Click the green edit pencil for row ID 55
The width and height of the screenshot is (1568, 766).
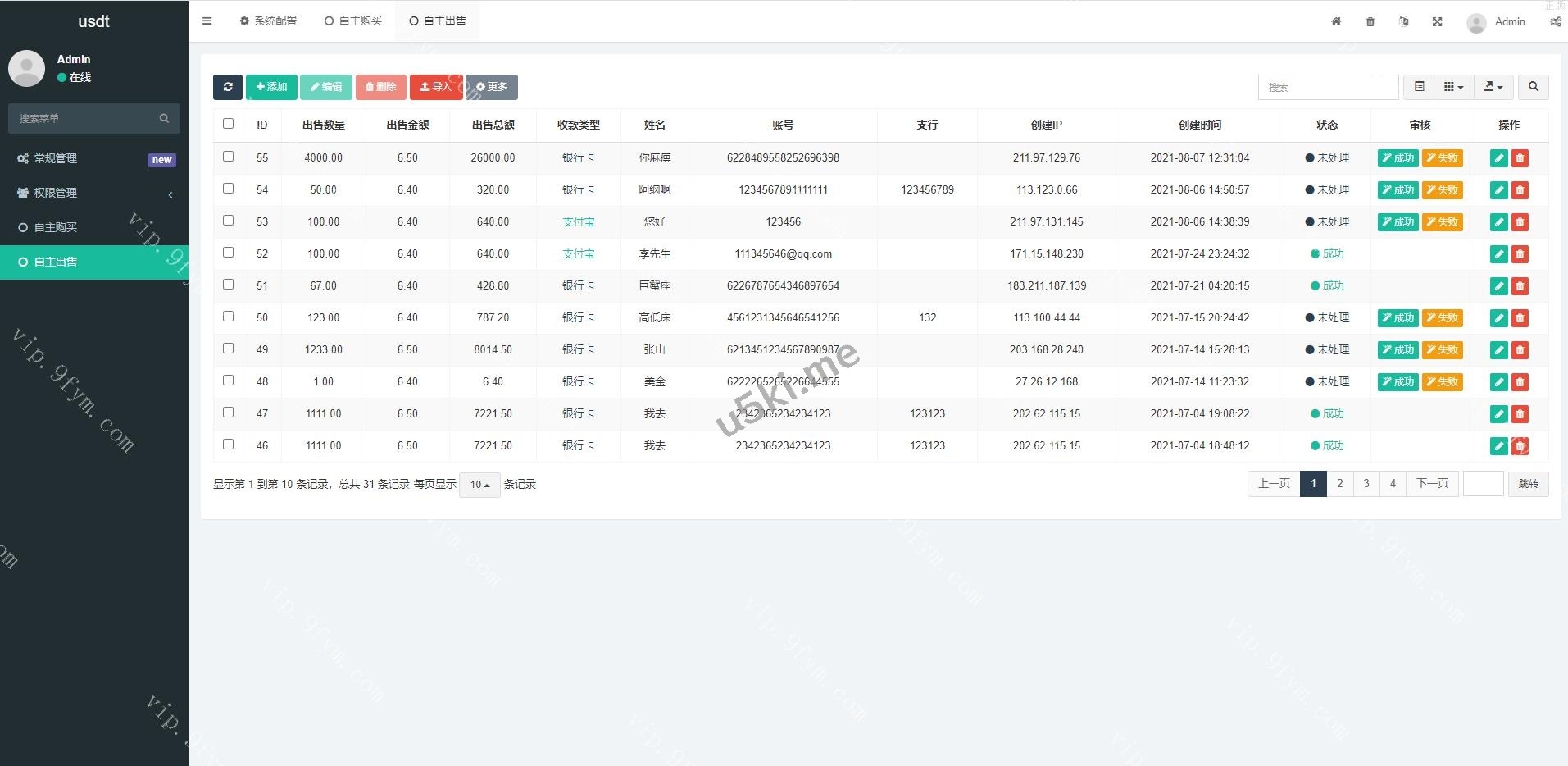pos(1498,158)
